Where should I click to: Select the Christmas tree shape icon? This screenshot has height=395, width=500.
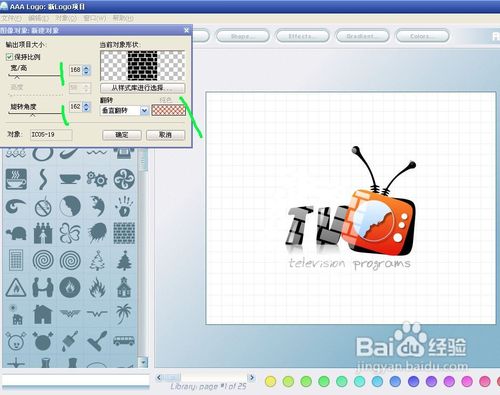[124, 260]
